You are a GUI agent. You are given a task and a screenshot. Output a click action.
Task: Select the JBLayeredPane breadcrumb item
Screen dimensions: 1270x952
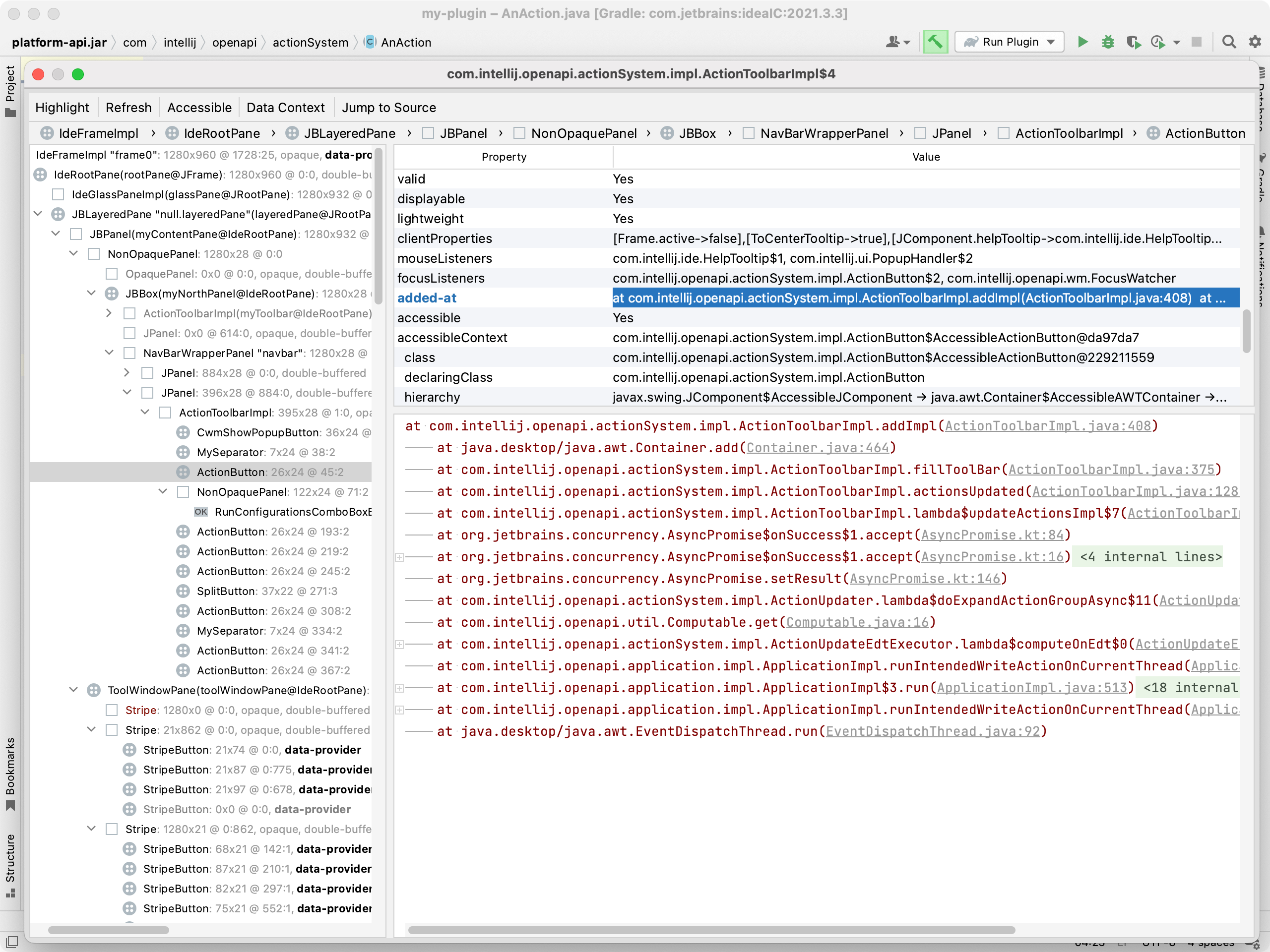click(x=349, y=133)
